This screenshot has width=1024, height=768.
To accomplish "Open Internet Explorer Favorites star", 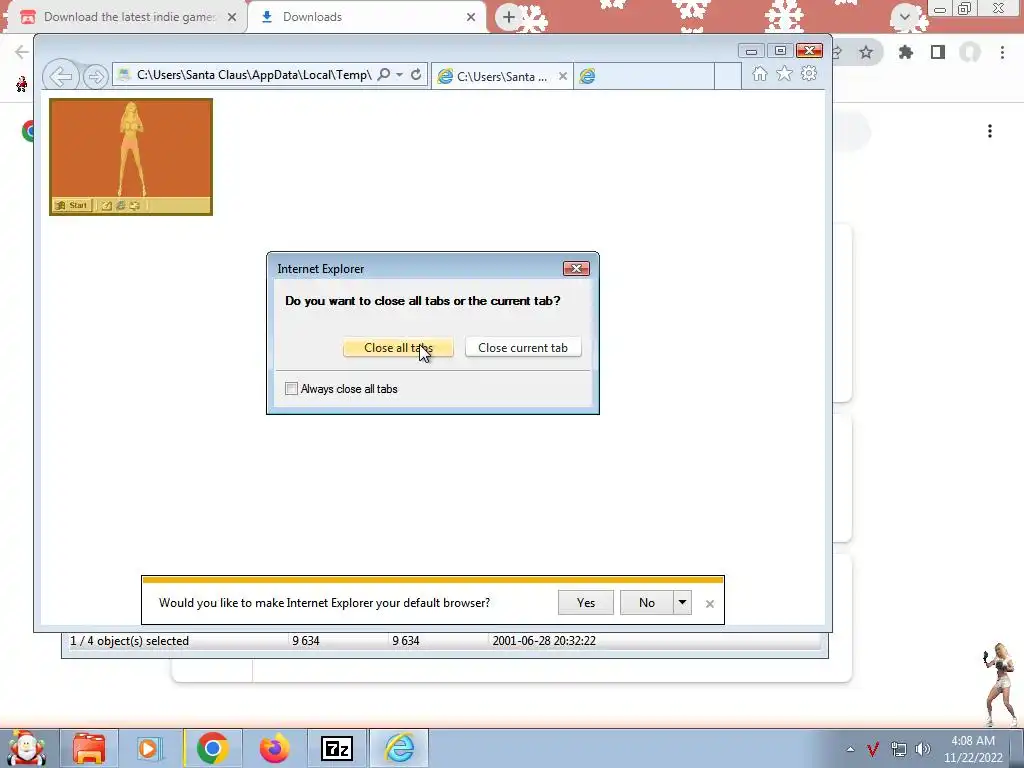I will pyautogui.click(x=784, y=74).
